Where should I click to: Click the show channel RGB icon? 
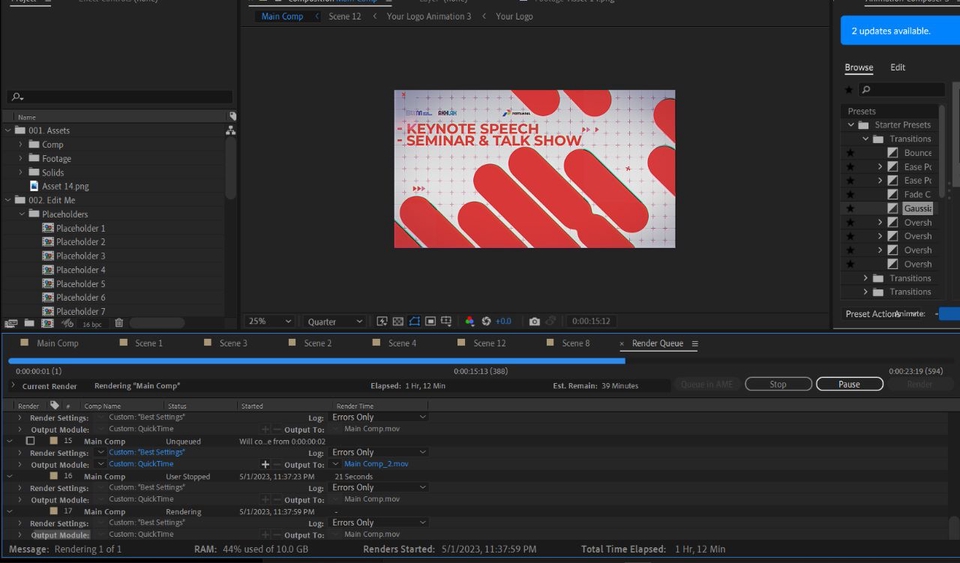pos(470,321)
